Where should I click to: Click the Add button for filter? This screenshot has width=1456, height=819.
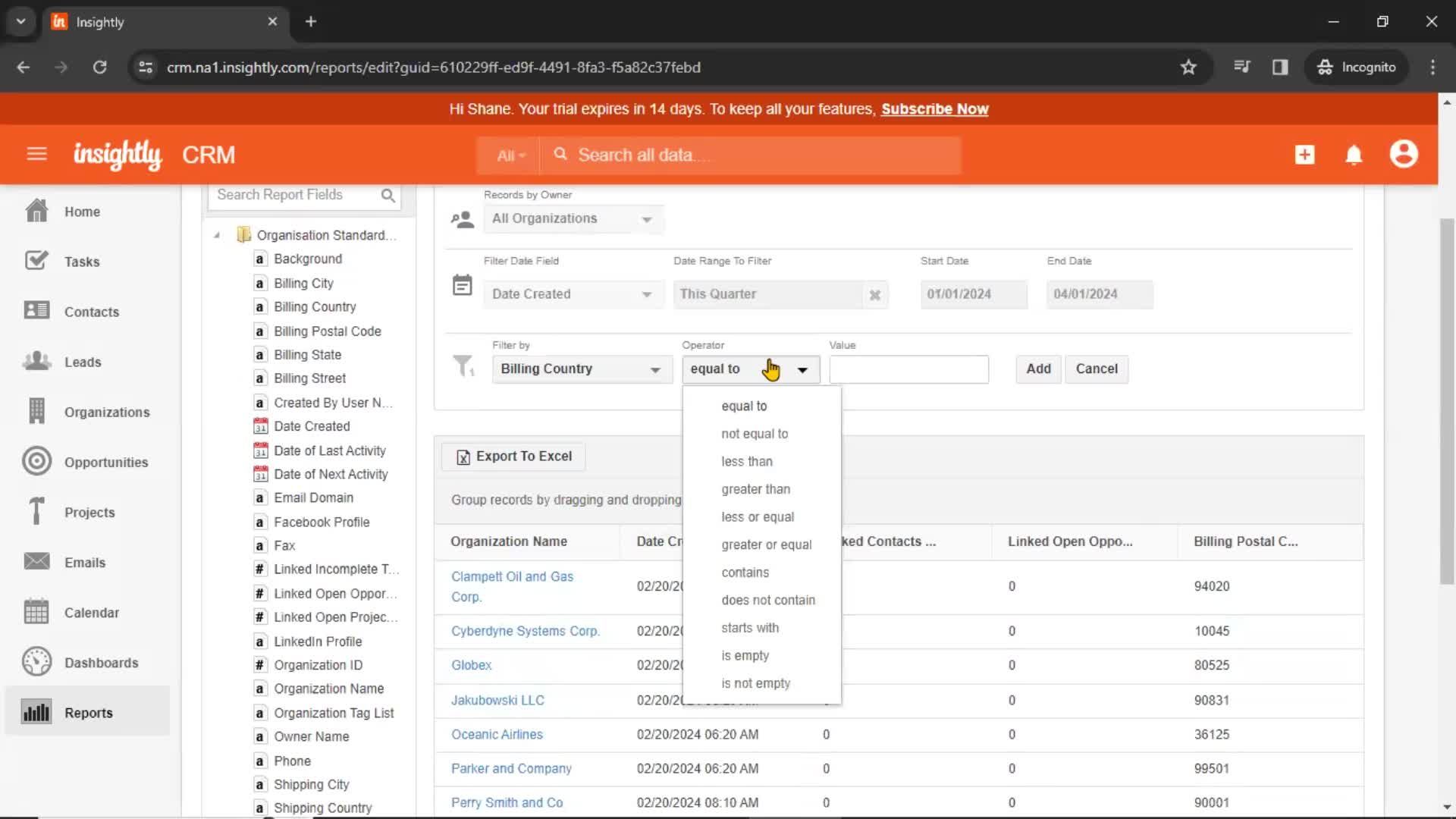[1039, 368]
